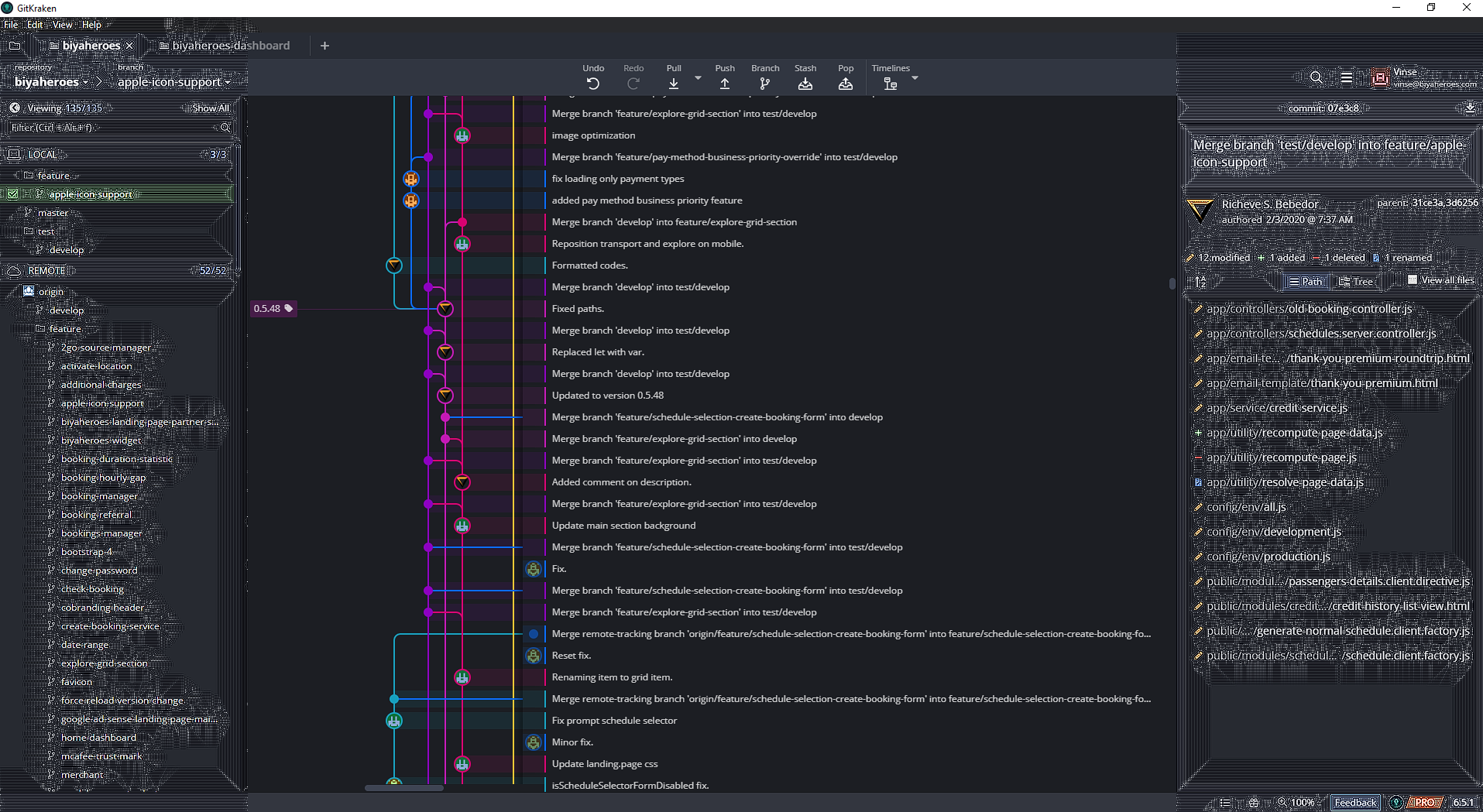
Task: Click the Undo toolbar icon
Action: (x=593, y=84)
